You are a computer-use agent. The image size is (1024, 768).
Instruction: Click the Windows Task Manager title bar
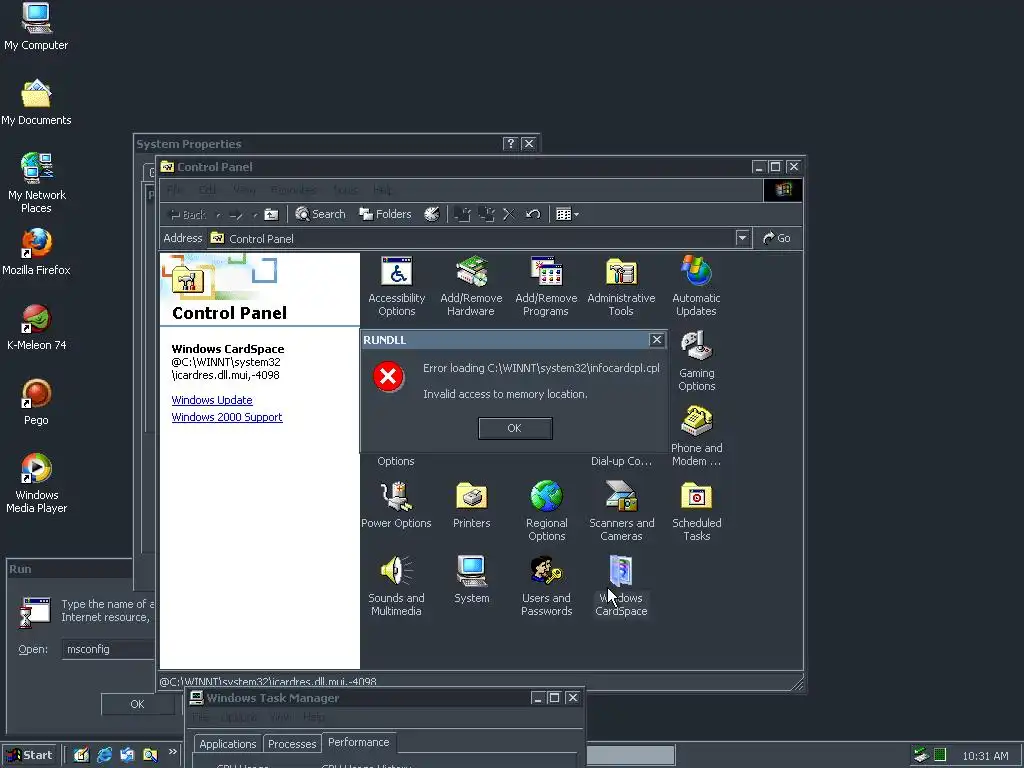click(x=384, y=697)
